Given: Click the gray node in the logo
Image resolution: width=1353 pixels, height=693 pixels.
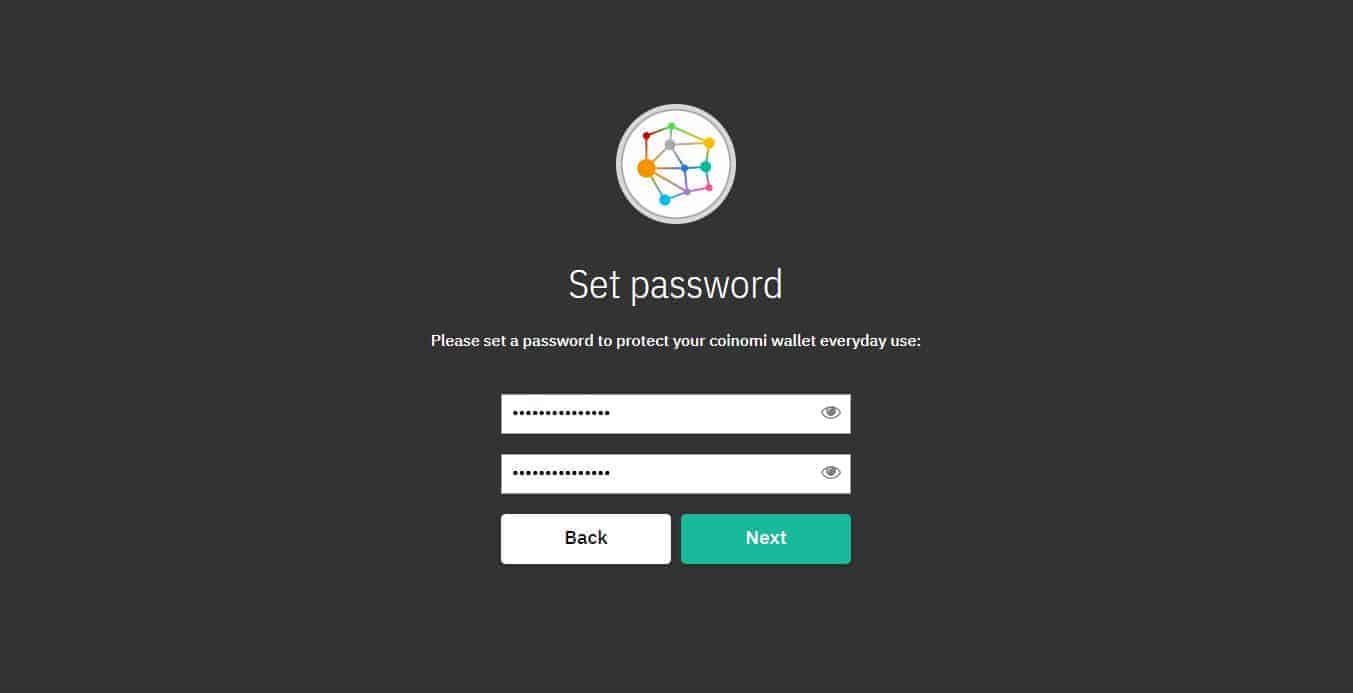Looking at the screenshot, I should pyautogui.click(x=670, y=145).
